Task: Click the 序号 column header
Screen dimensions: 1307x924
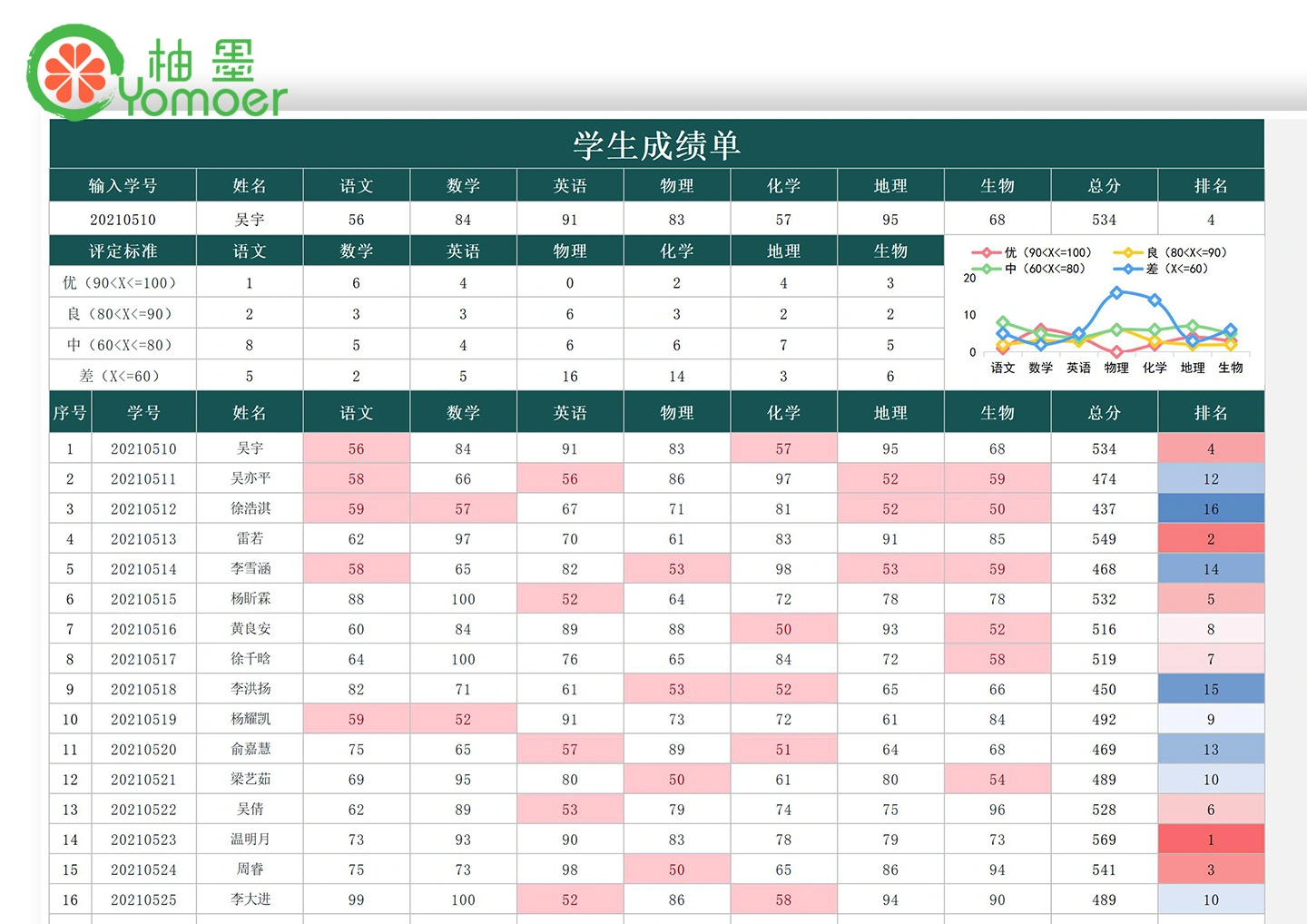Action: 69,413
